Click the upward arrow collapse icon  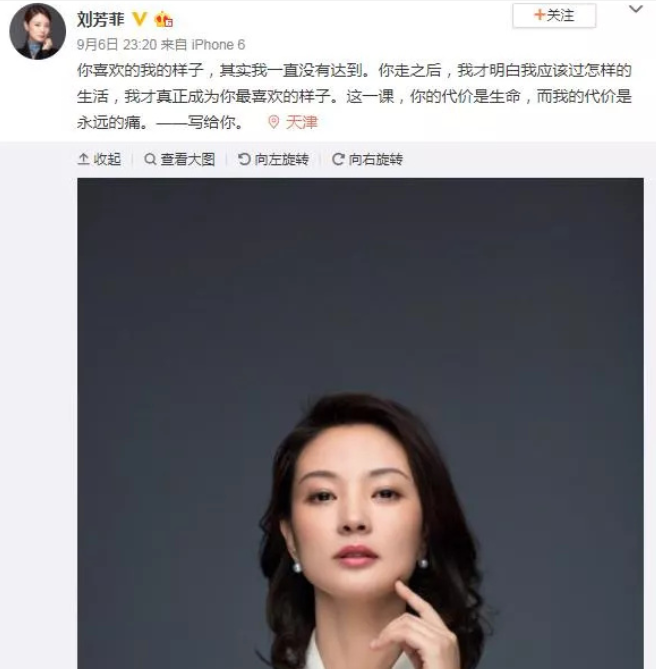pos(83,159)
